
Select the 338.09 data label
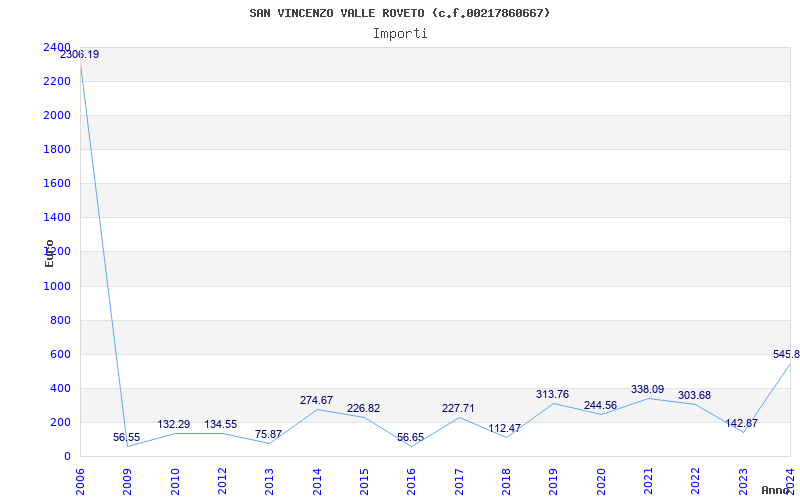pyautogui.click(x=647, y=389)
